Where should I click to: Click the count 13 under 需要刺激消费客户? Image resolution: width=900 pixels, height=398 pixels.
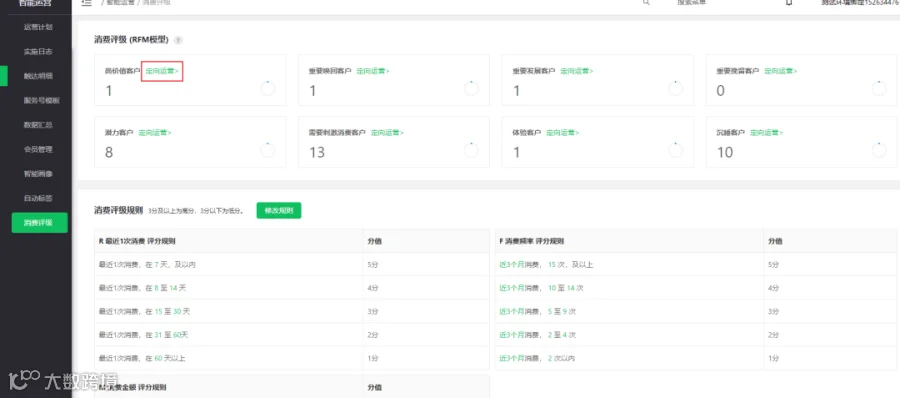tap(317, 152)
